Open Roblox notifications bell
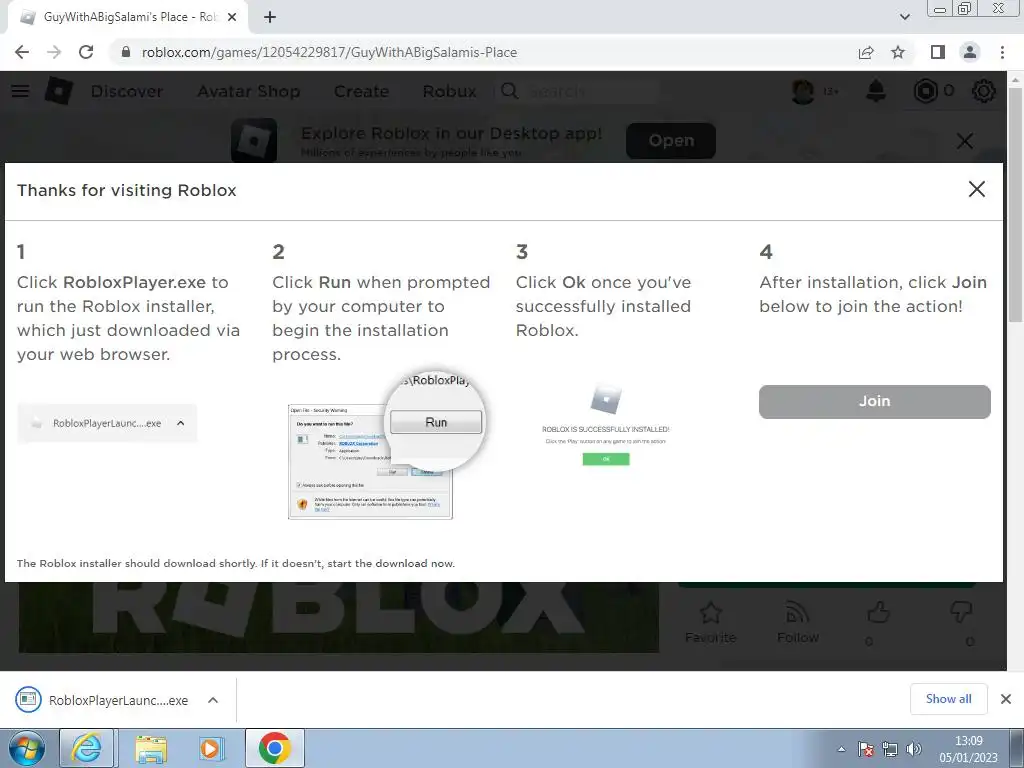Viewport: 1024px width, 768px height. (x=876, y=91)
